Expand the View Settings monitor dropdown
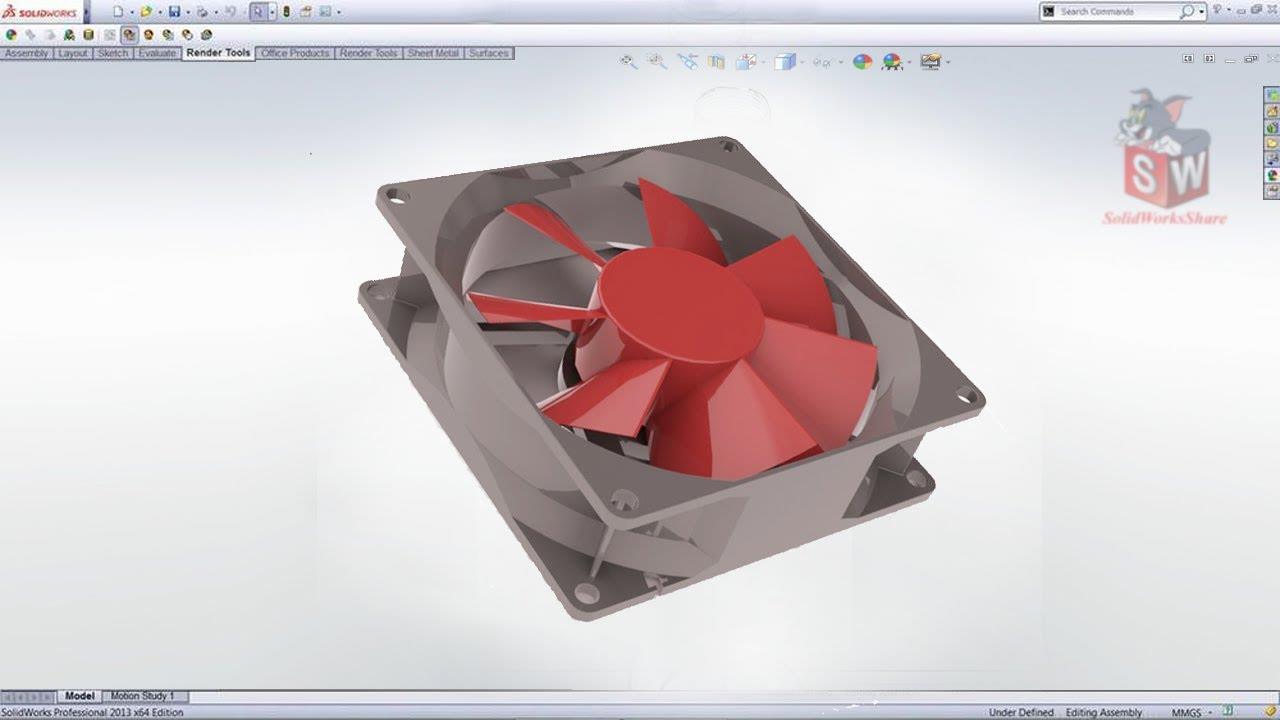The width and height of the screenshot is (1280, 720). tap(947, 62)
